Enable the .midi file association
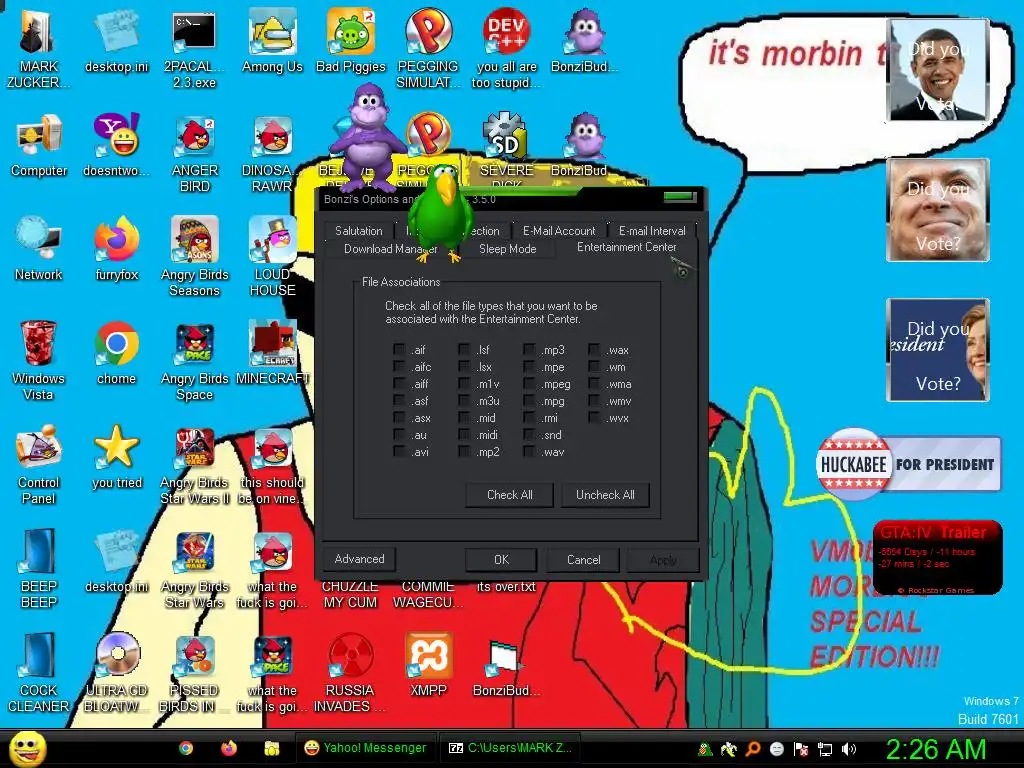 (x=464, y=434)
